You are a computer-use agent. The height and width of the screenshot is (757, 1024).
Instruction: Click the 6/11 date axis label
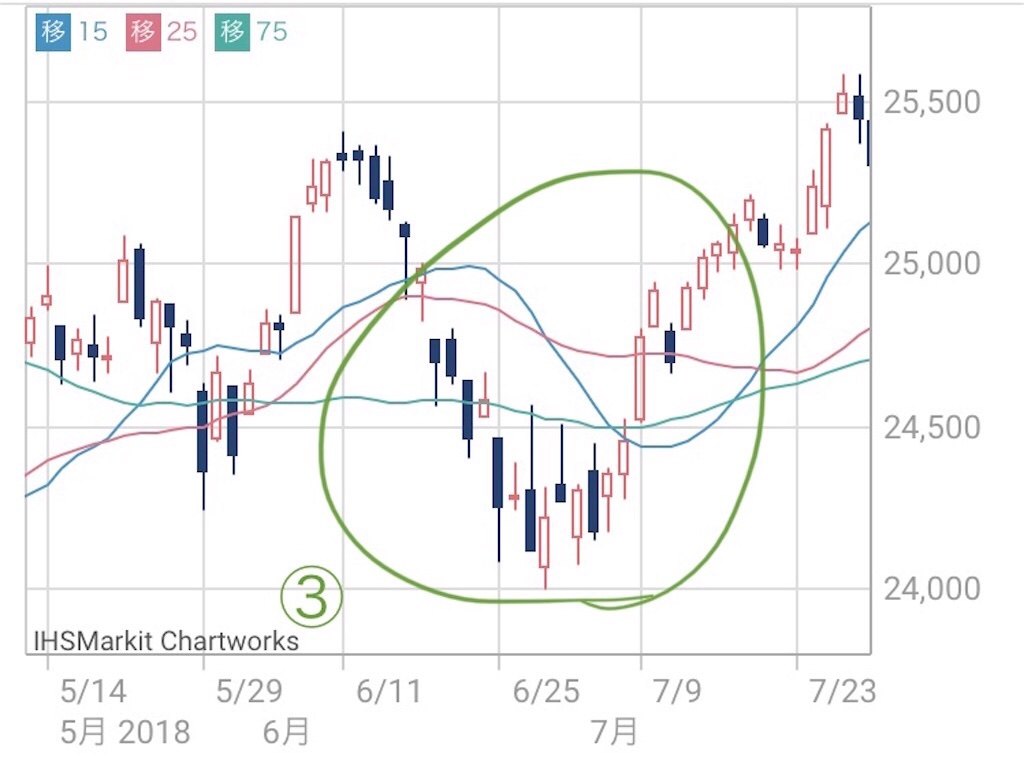(x=389, y=691)
